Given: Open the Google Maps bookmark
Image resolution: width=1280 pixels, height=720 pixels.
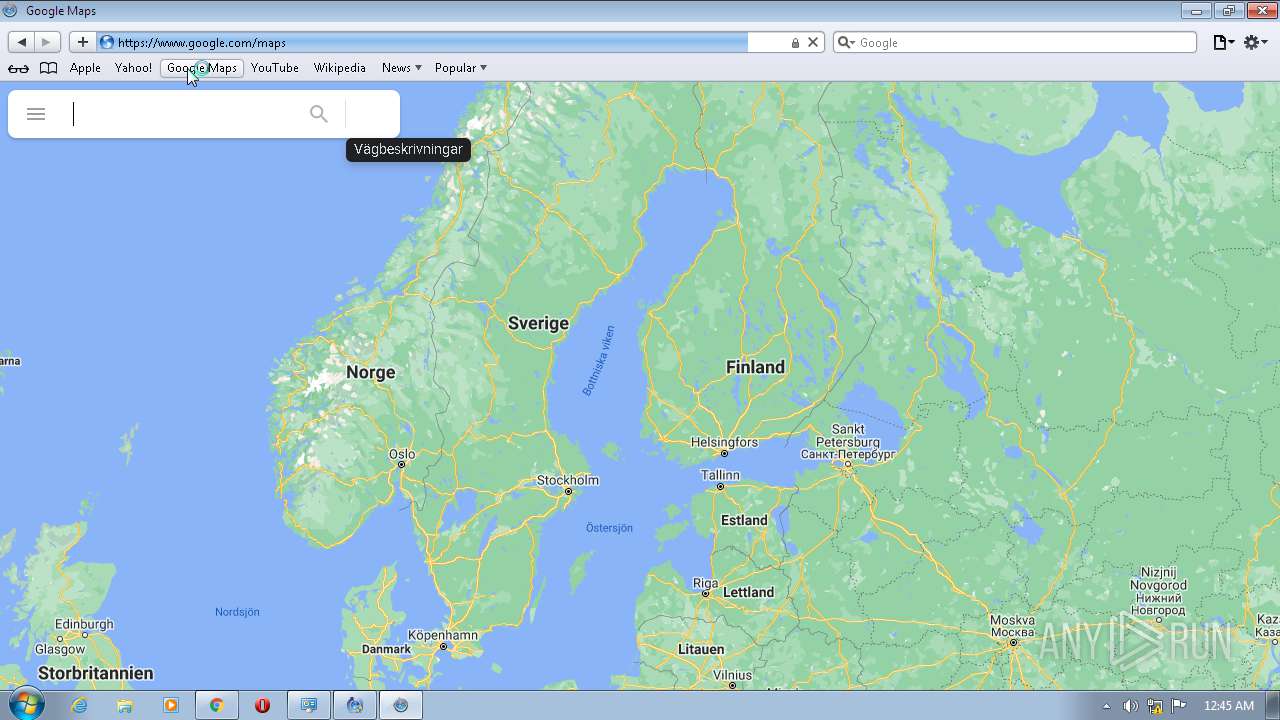Looking at the screenshot, I should click(x=202, y=68).
